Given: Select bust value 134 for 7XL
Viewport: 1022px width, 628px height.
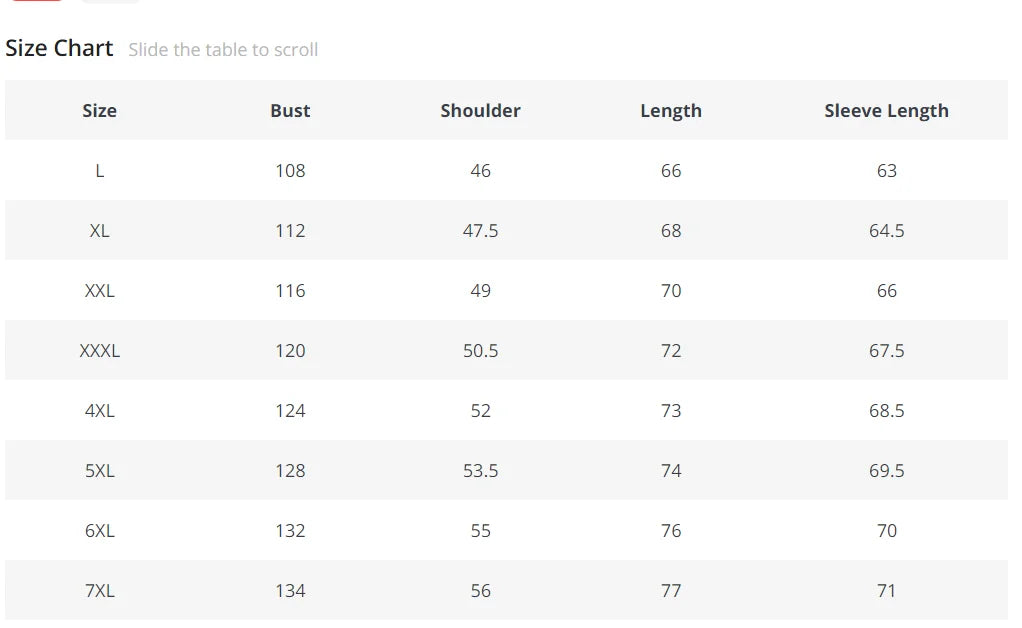Looking at the screenshot, I should coord(290,591).
